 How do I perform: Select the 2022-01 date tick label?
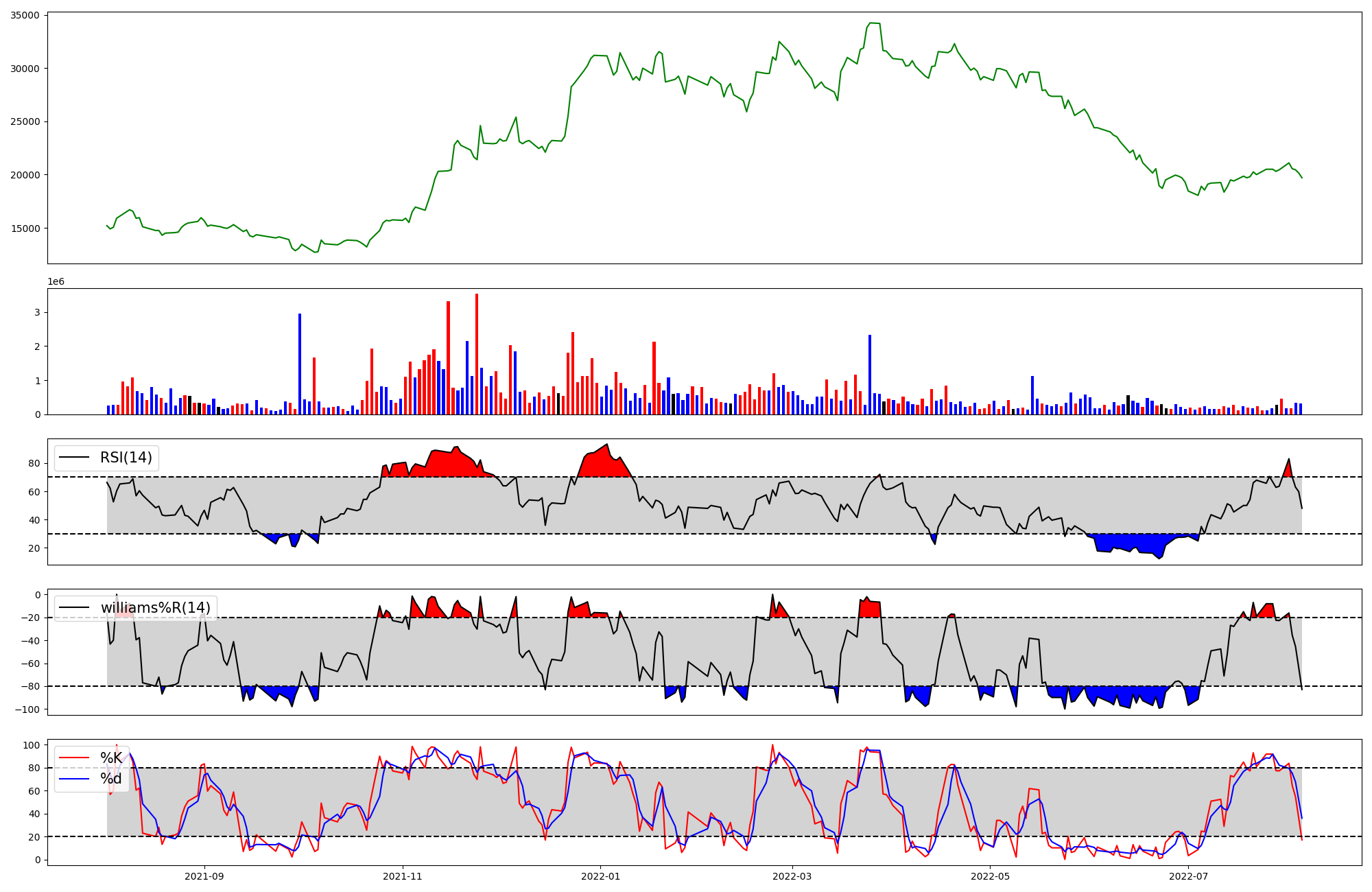(601, 876)
